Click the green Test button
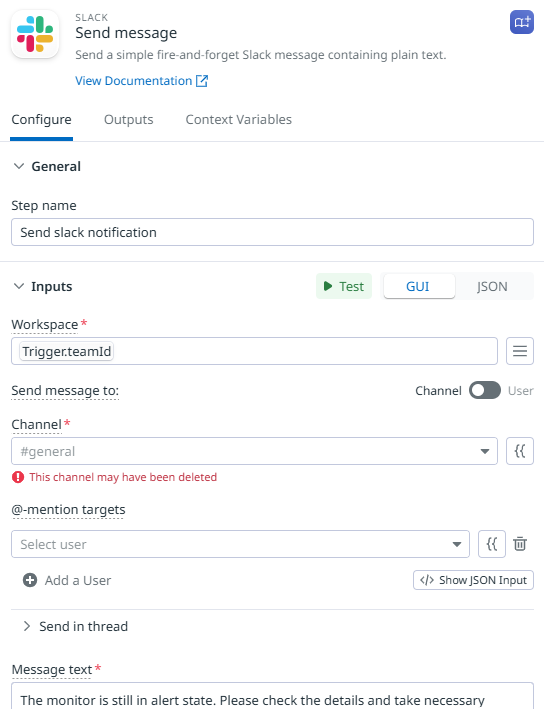 click(x=344, y=286)
